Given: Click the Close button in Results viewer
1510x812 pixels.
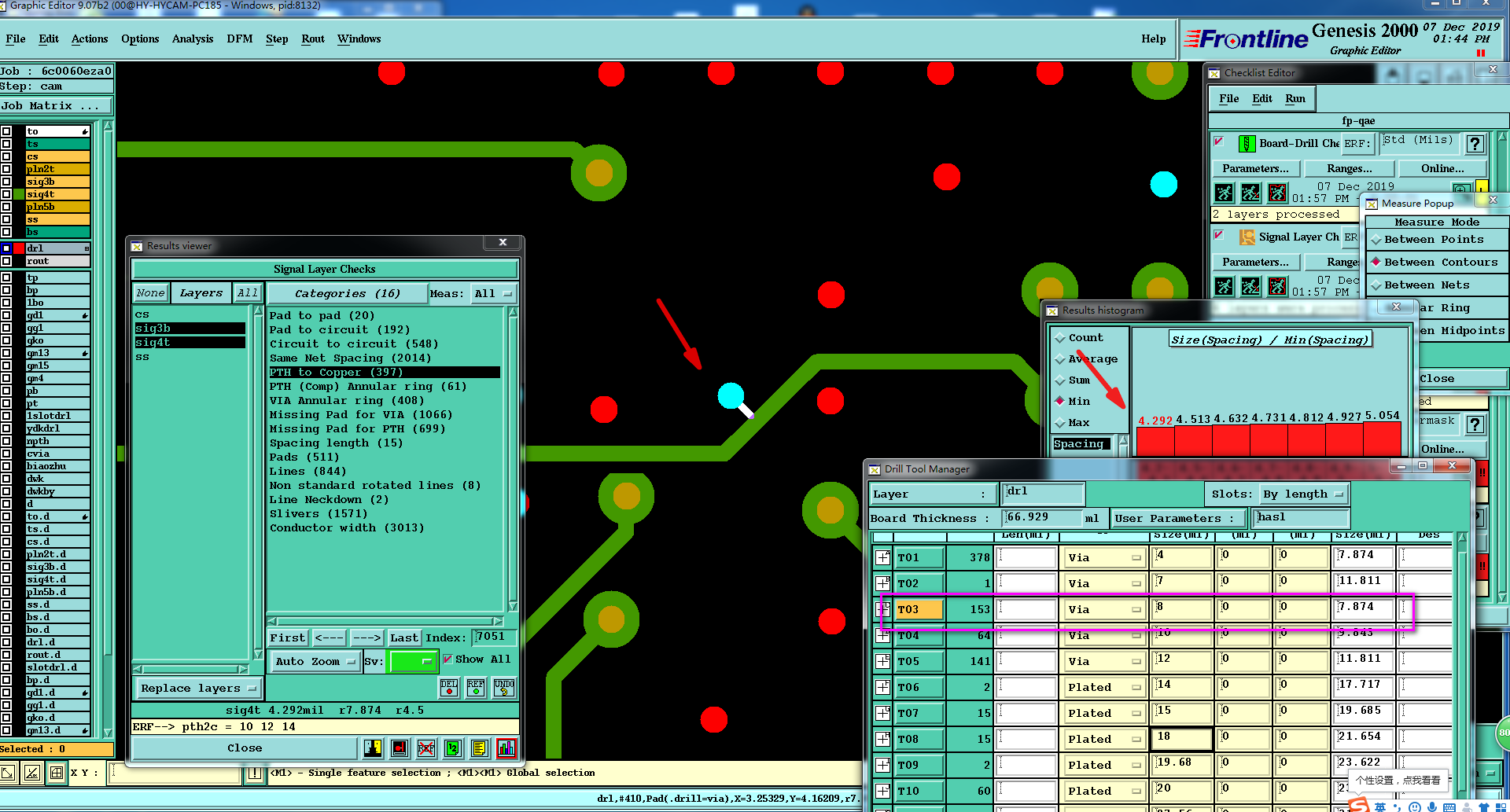Looking at the screenshot, I should click(245, 748).
